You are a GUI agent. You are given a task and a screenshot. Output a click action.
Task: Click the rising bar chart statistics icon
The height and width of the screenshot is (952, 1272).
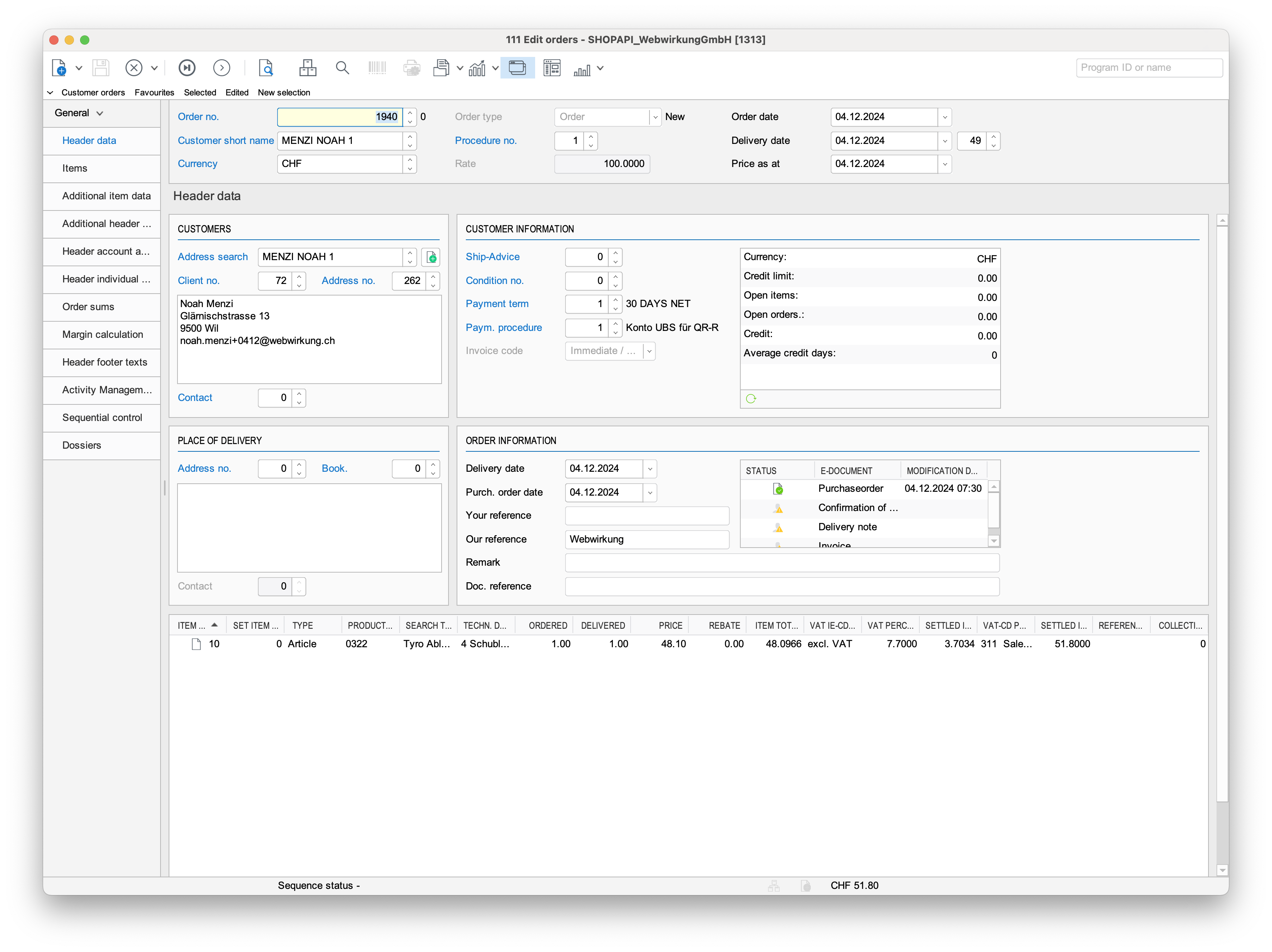point(477,68)
